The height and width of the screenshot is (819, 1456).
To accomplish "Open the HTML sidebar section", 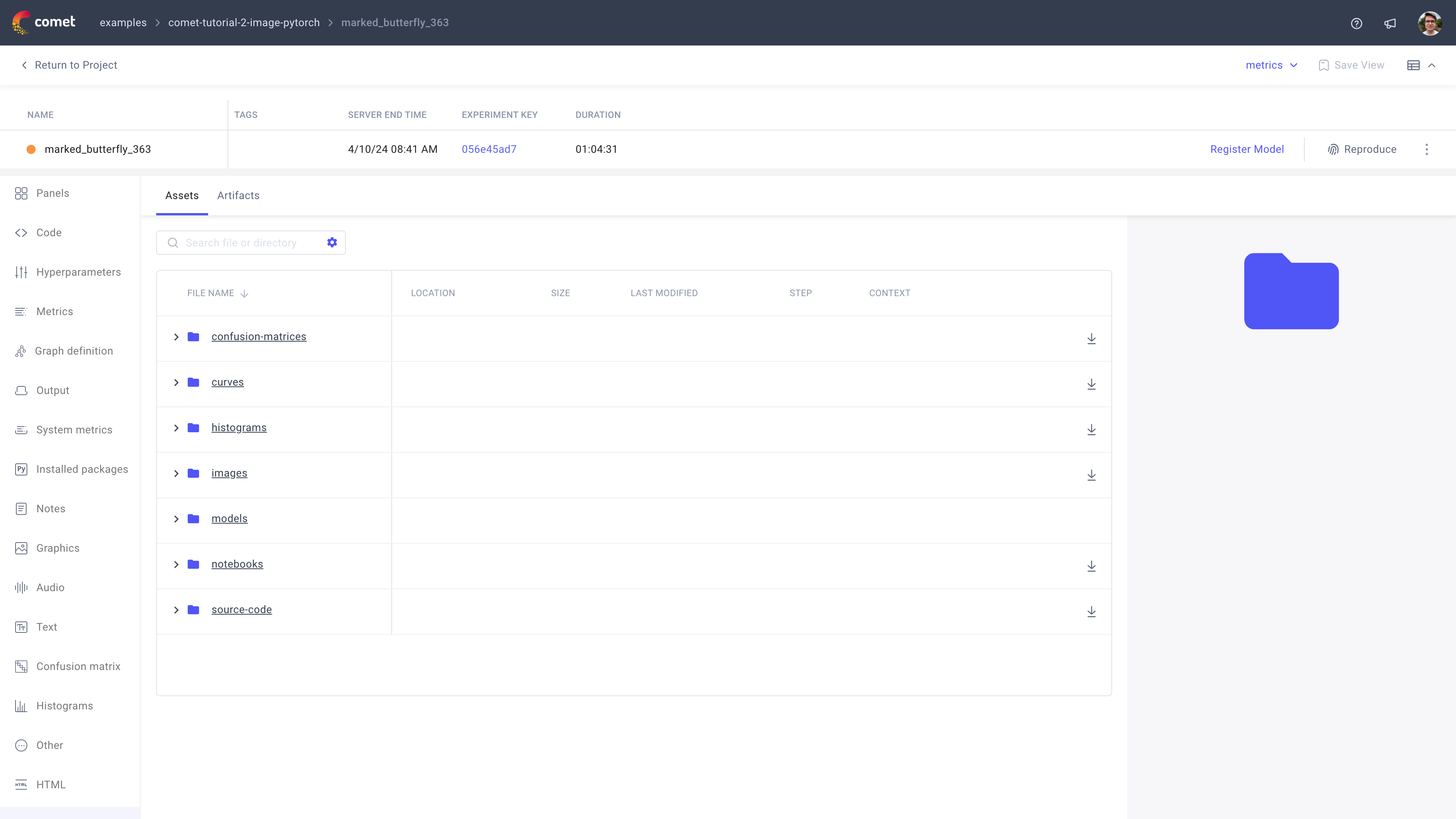I will coord(51,784).
